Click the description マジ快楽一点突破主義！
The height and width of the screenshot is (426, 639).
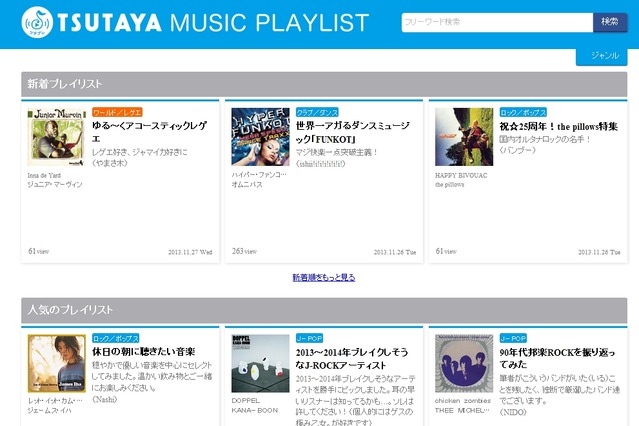pyautogui.click(x=337, y=152)
